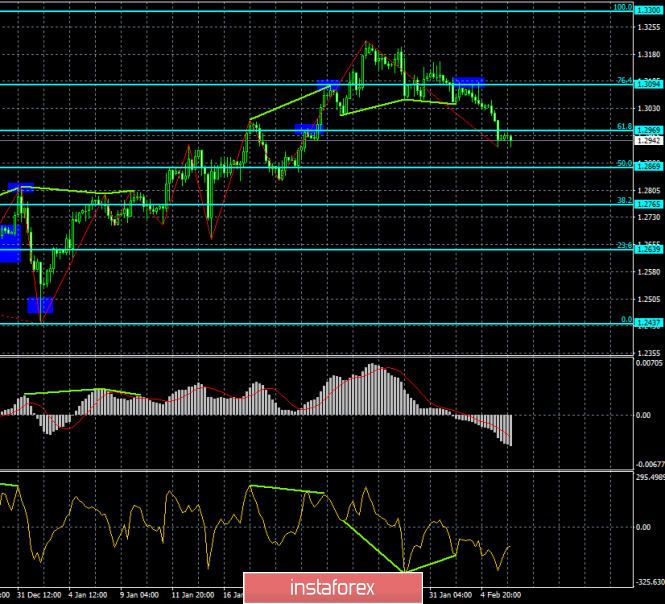The image size is (665, 604).
Task: Click the 61.8 Fibonacci percentage label
Action: point(624,126)
